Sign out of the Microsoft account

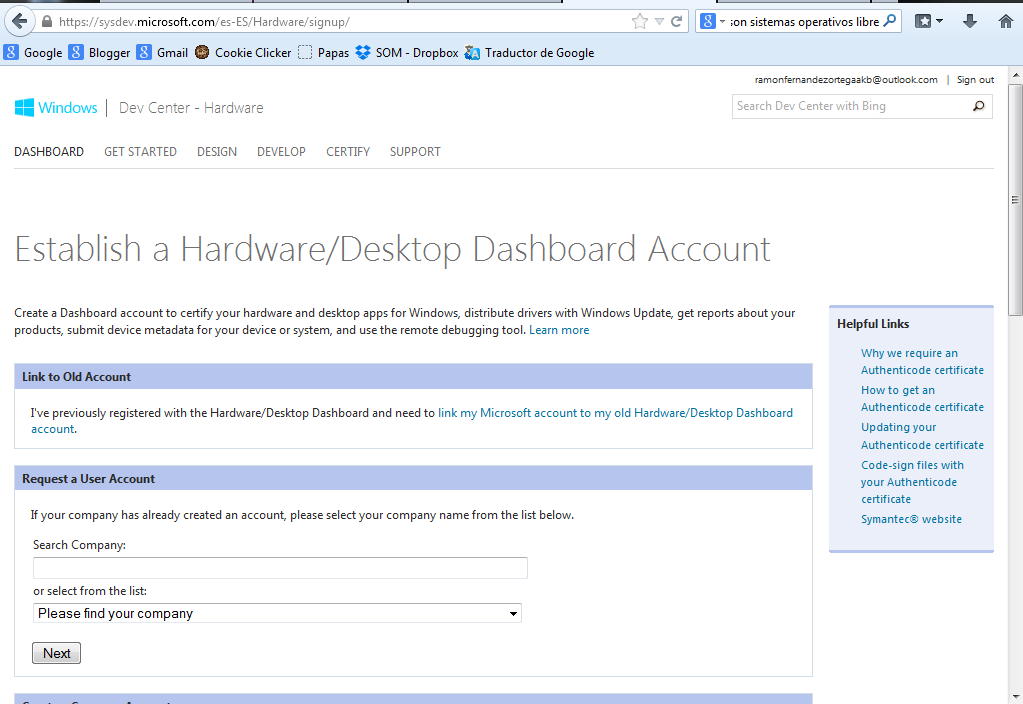(x=975, y=80)
